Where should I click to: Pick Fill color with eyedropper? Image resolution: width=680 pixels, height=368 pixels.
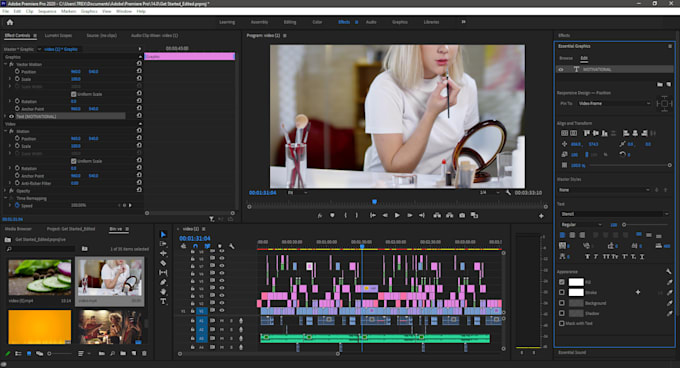click(x=670, y=282)
